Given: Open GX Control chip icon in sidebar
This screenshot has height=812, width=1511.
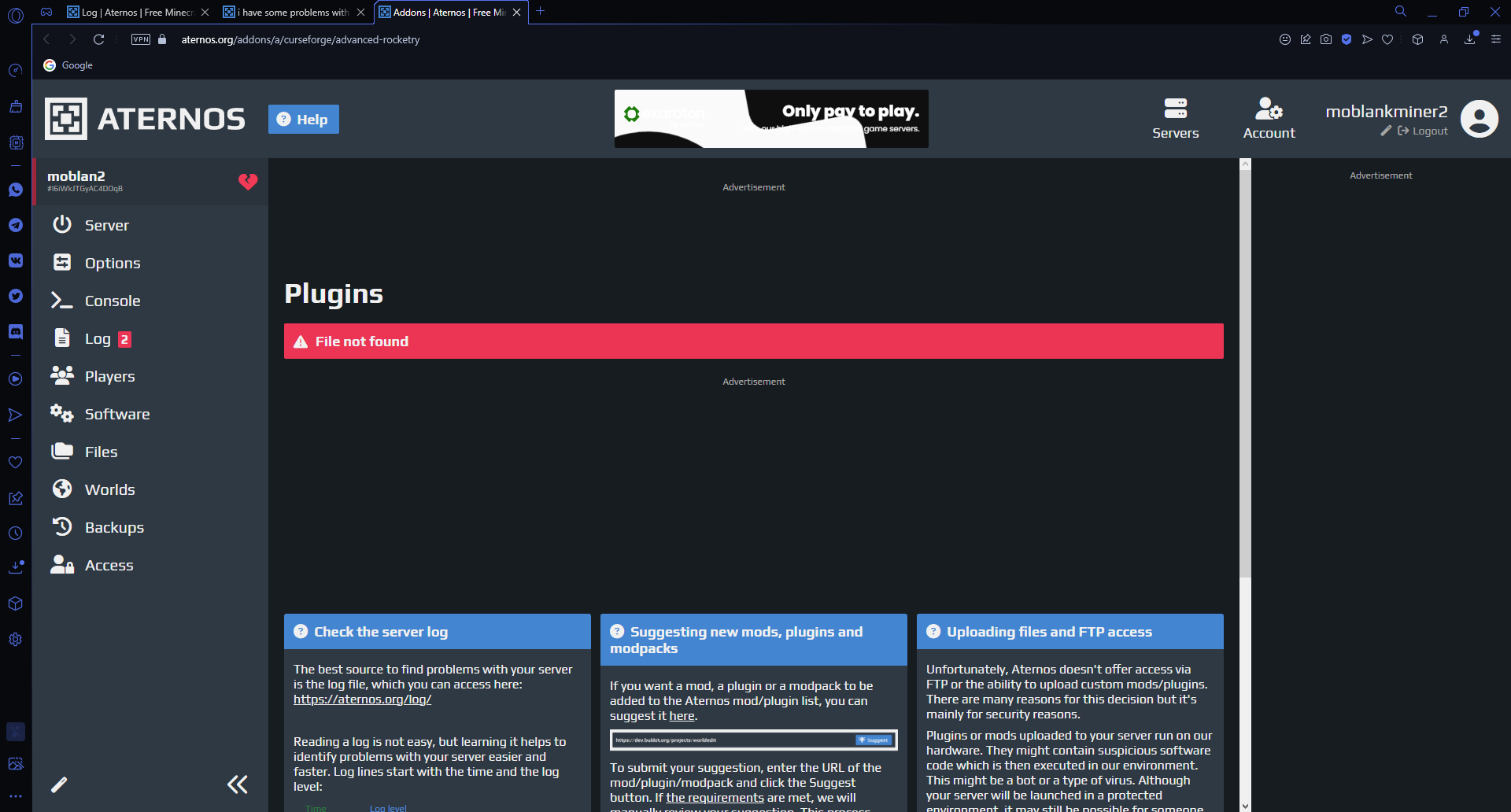Looking at the screenshot, I should pyautogui.click(x=16, y=142).
